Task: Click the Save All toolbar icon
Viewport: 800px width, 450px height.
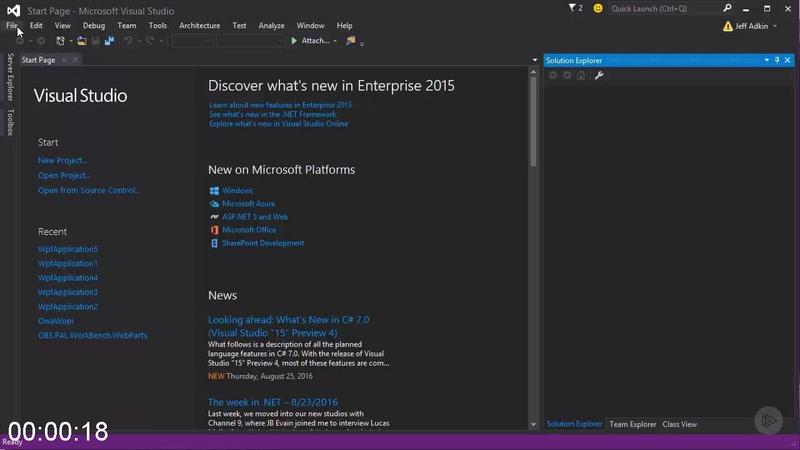Action: pyautogui.click(x=109, y=41)
